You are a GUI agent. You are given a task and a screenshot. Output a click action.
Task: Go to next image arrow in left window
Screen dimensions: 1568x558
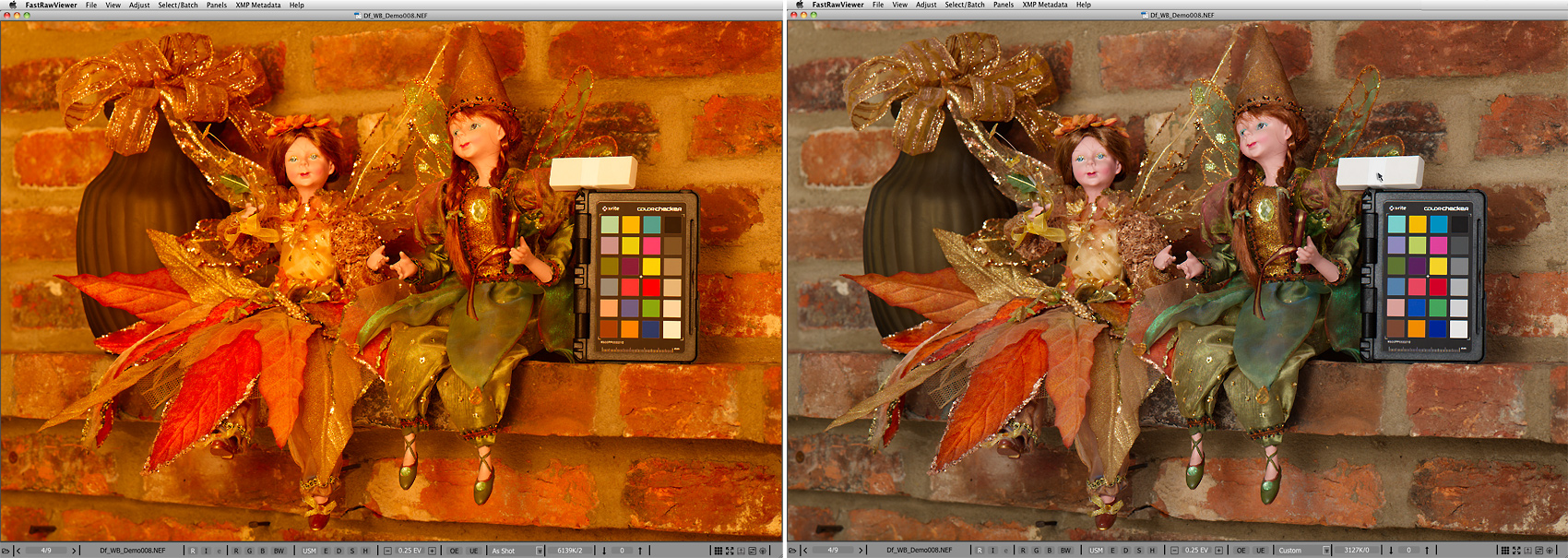[x=74, y=551]
